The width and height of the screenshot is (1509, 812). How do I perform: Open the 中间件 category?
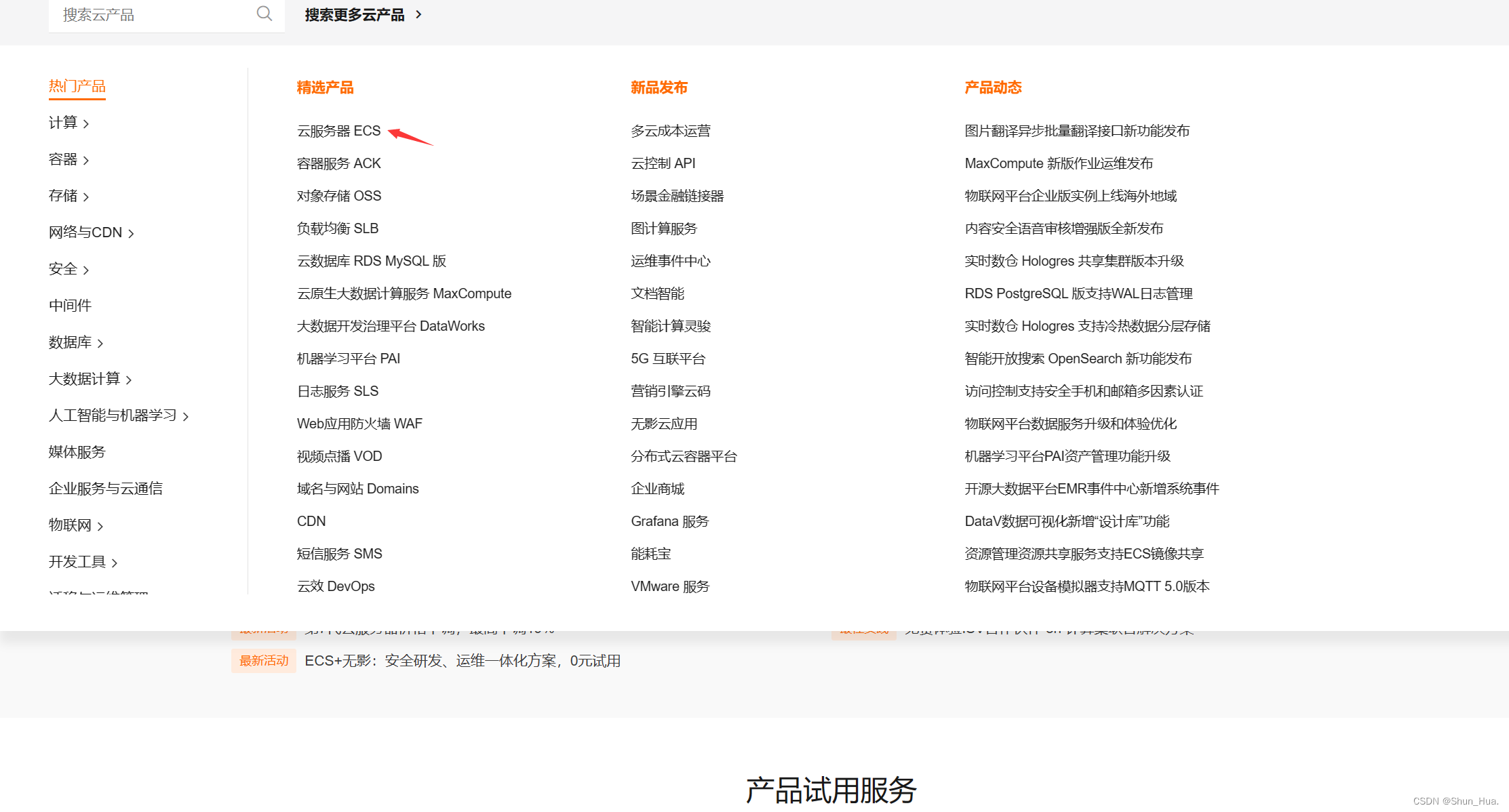[x=70, y=306]
